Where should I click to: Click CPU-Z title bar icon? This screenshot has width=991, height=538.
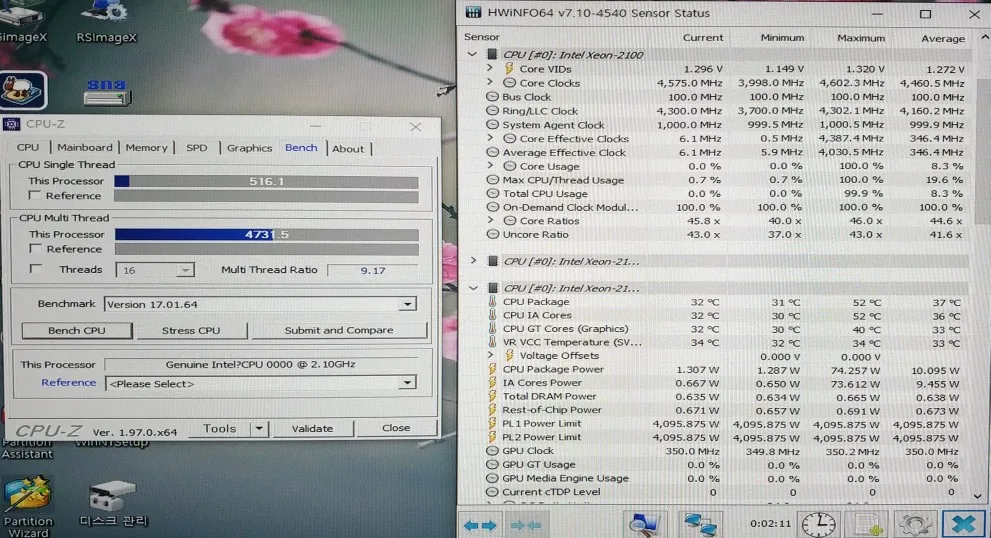click(12, 124)
